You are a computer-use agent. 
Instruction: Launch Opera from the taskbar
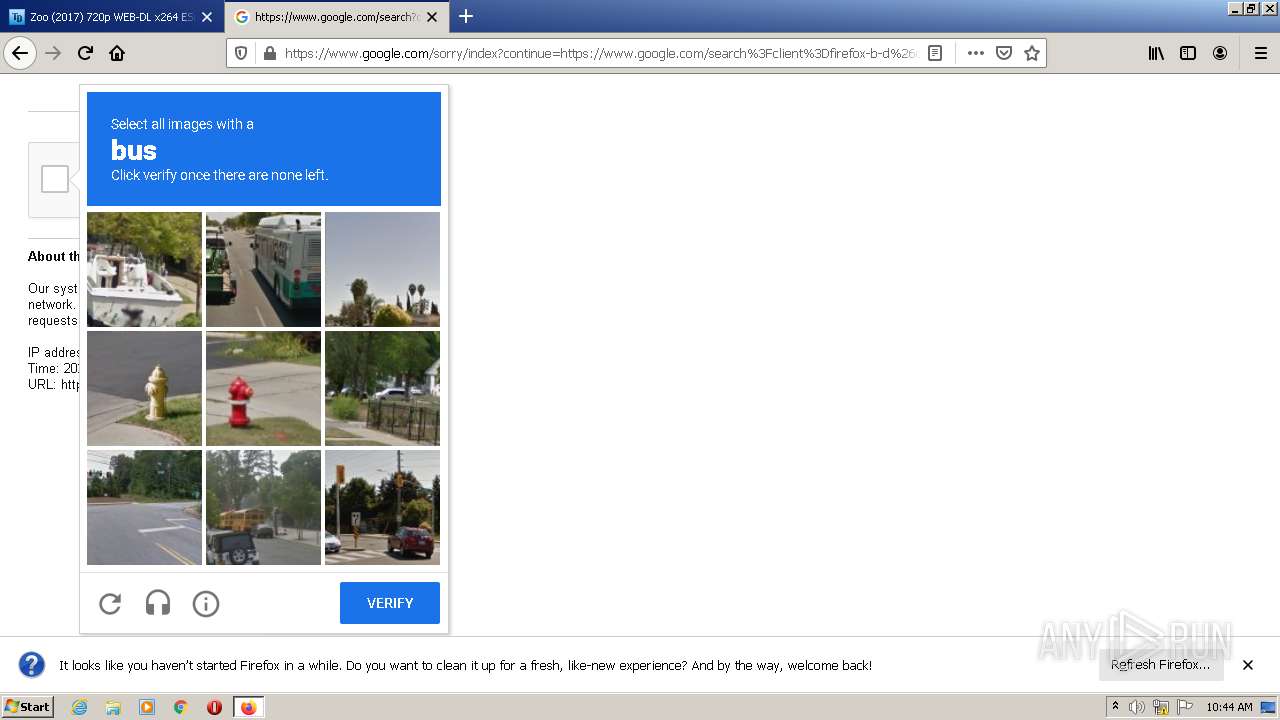coord(214,707)
